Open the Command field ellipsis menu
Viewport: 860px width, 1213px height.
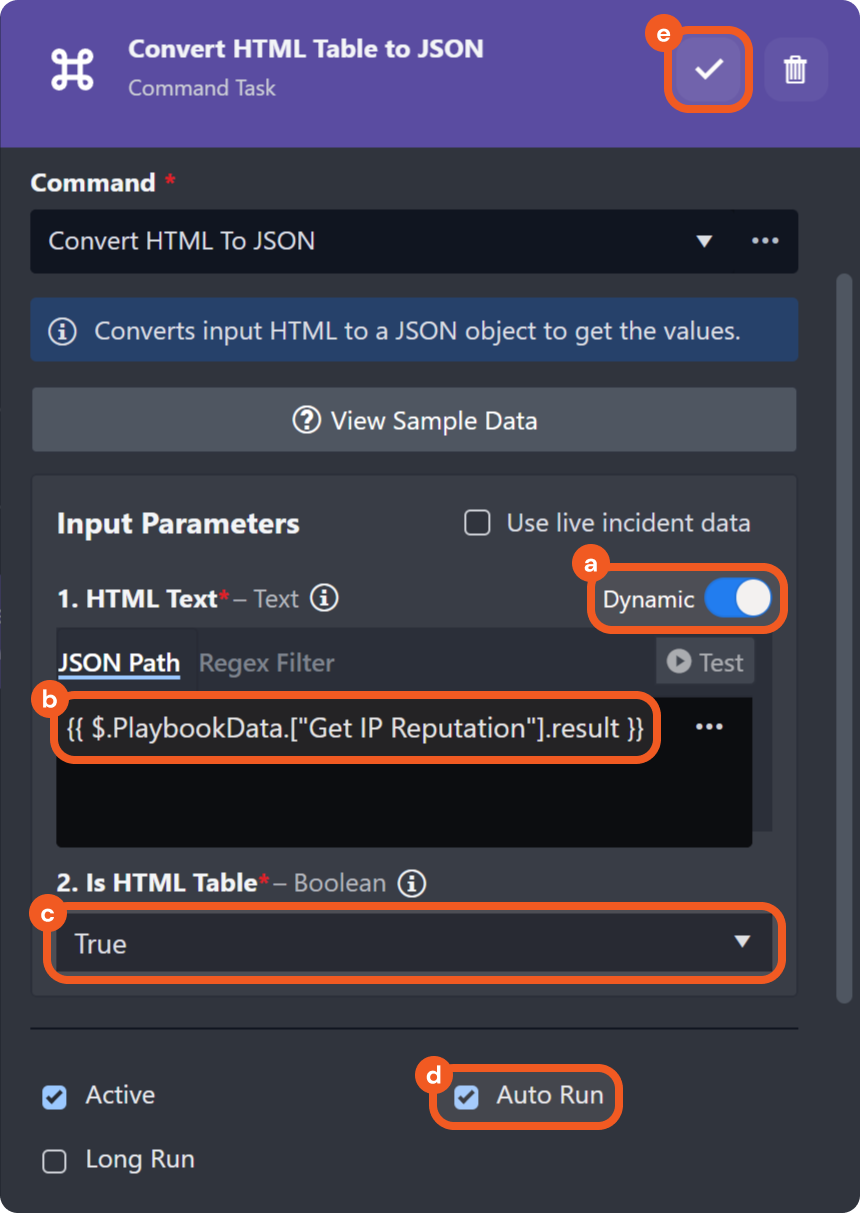tap(765, 241)
